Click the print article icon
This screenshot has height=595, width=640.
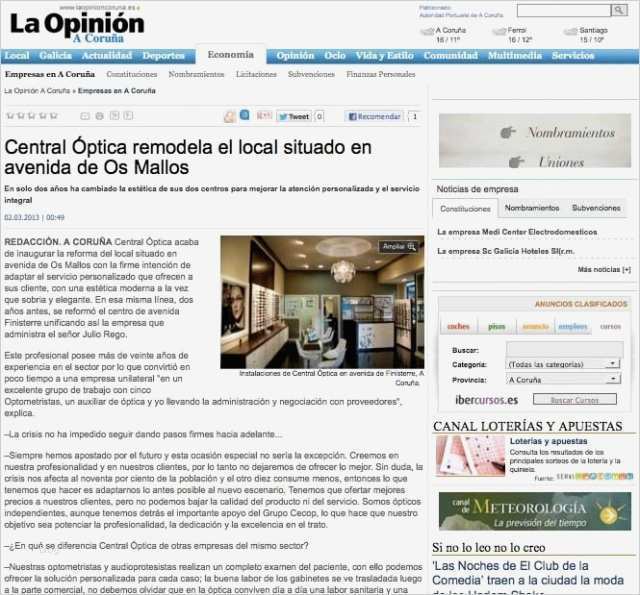tap(100, 116)
